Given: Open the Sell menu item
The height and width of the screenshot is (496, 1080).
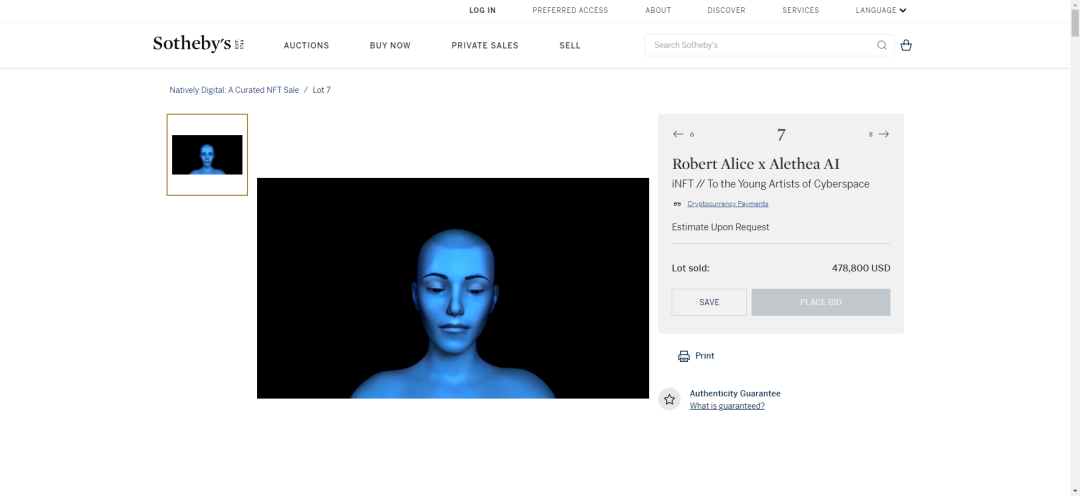Looking at the screenshot, I should (570, 45).
